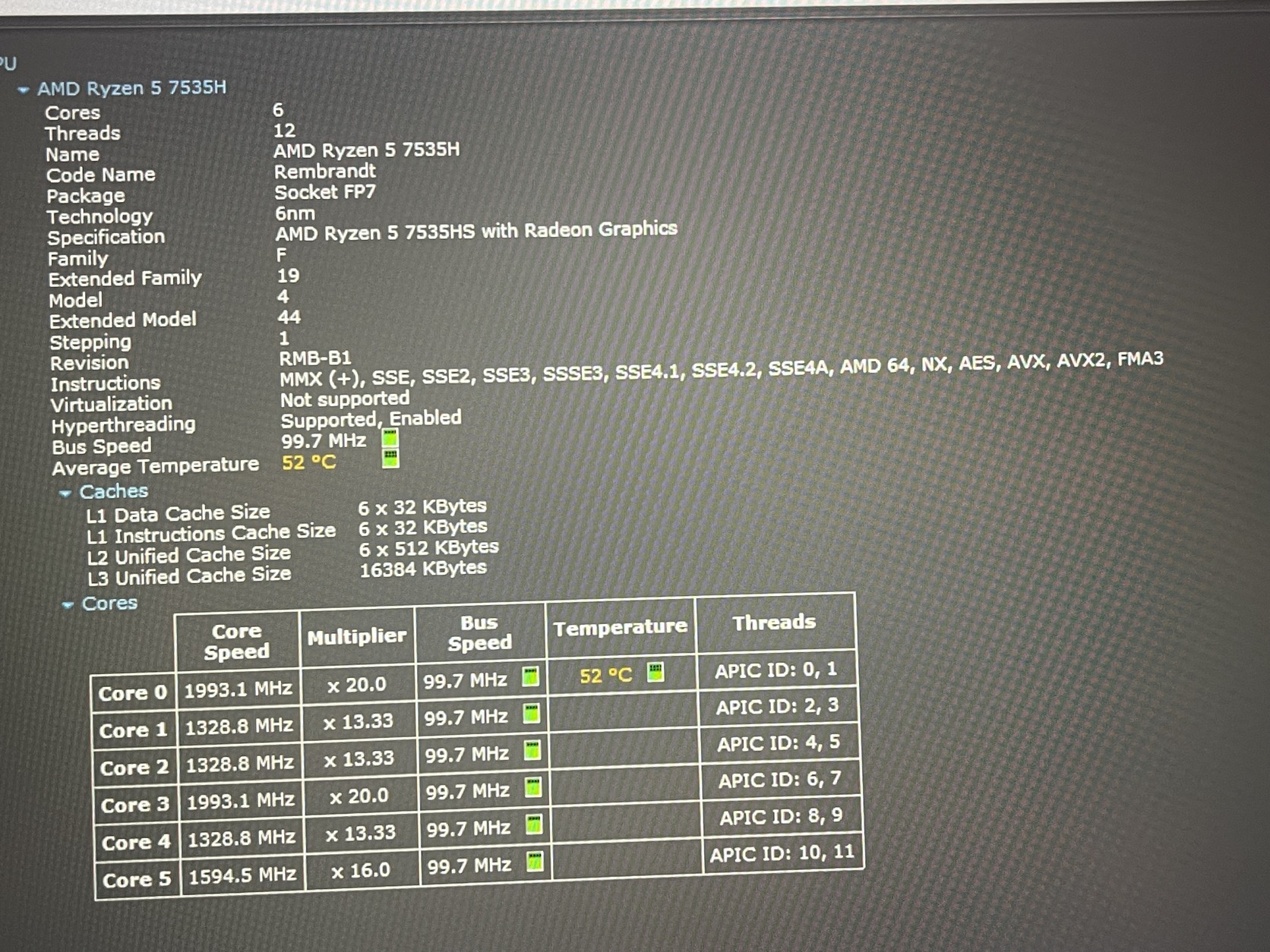Open the Core 5 bus speed graph icon

tap(535, 861)
